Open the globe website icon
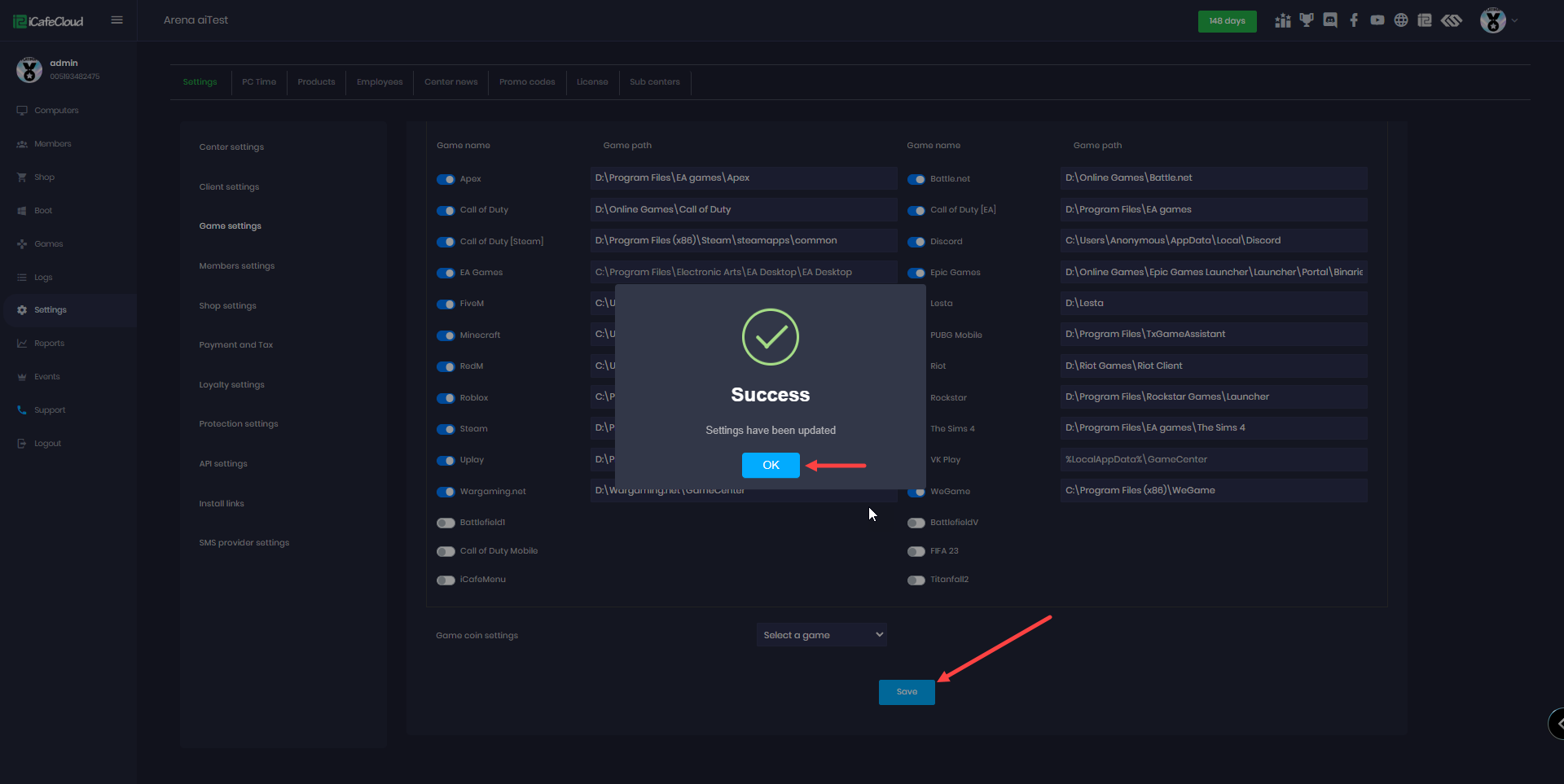 1400,20
